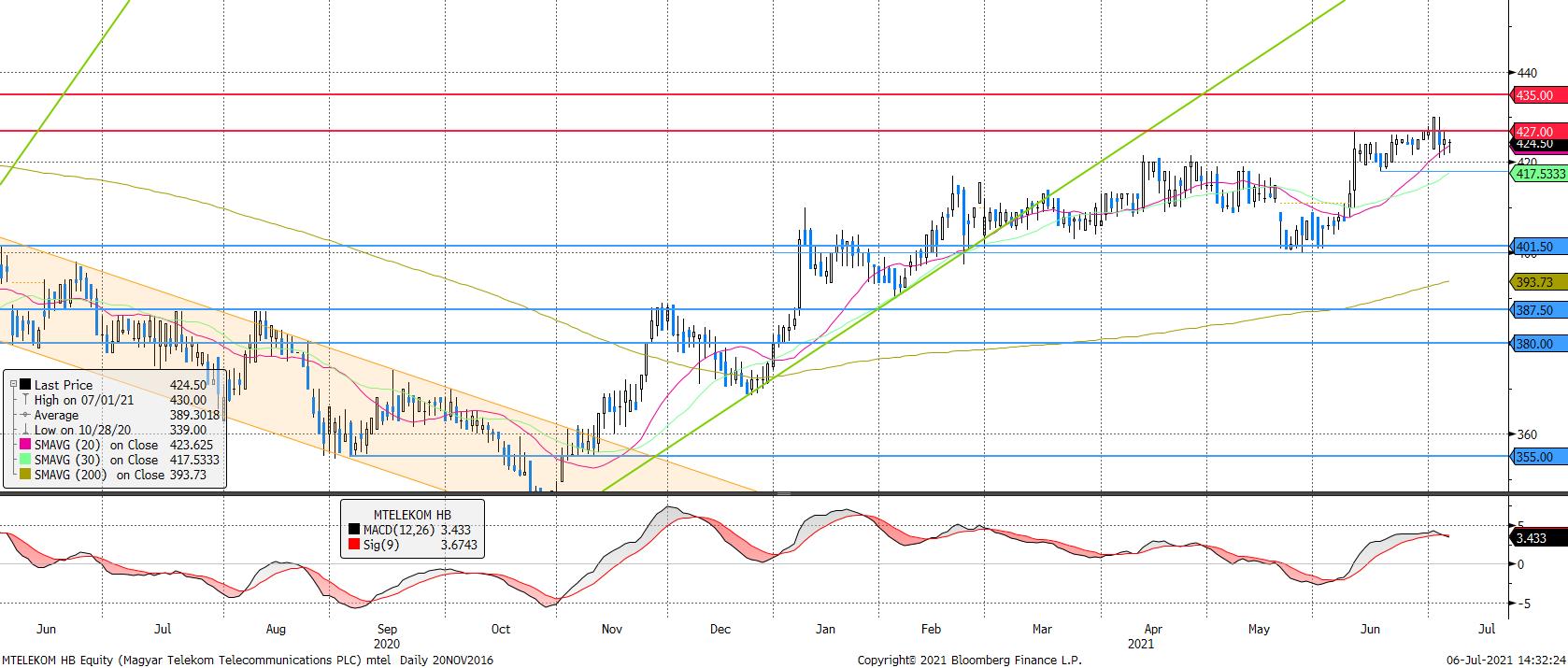
Task: Click the Low on 10/28/20 marker icon
Action: coord(24,430)
